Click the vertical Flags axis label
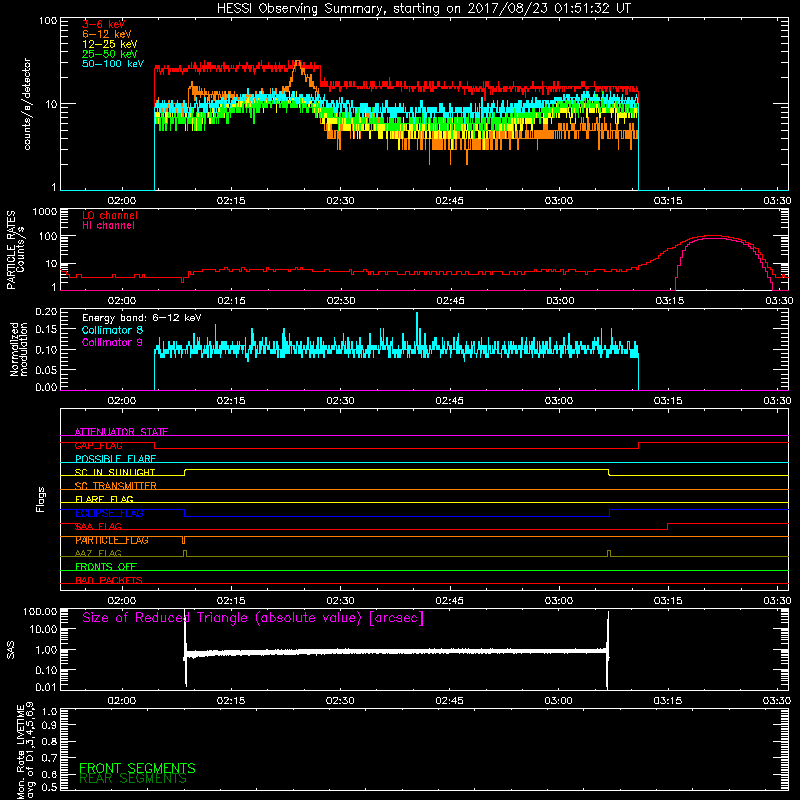 coord(41,499)
